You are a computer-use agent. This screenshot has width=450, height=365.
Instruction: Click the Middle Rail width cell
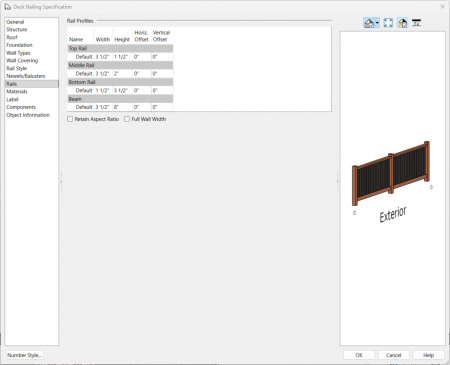(103, 73)
